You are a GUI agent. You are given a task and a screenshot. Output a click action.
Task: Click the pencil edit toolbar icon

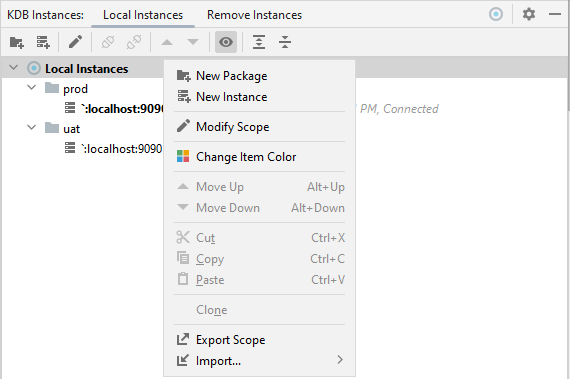point(76,42)
